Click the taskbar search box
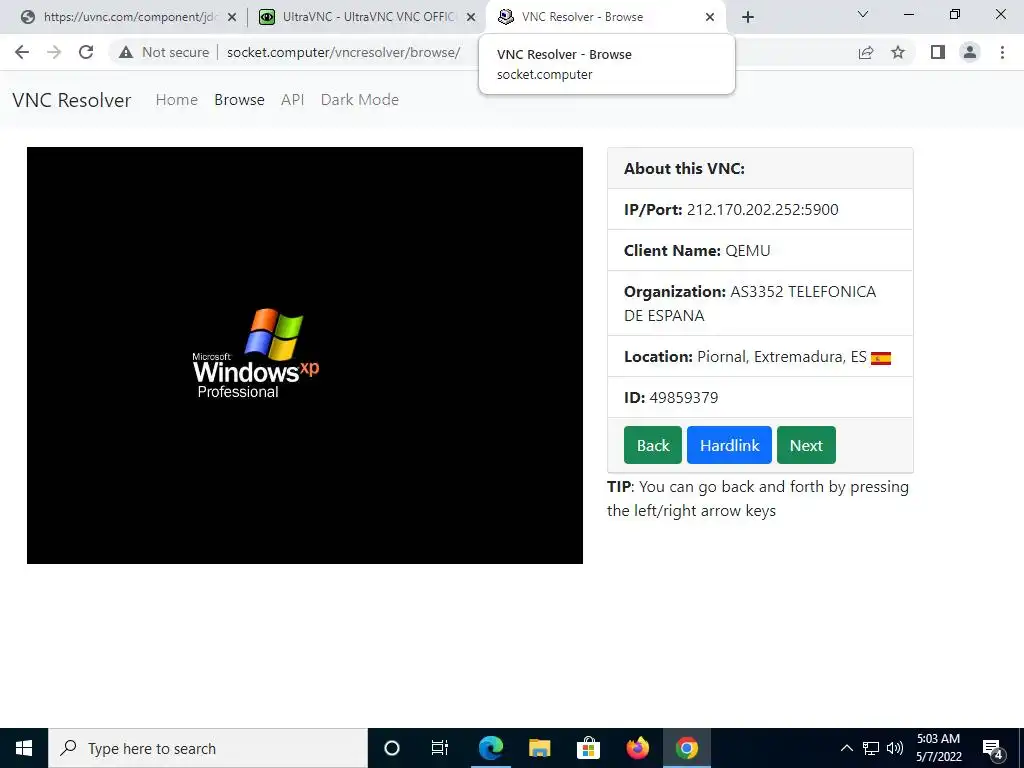The height and width of the screenshot is (768, 1024). [x=208, y=748]
